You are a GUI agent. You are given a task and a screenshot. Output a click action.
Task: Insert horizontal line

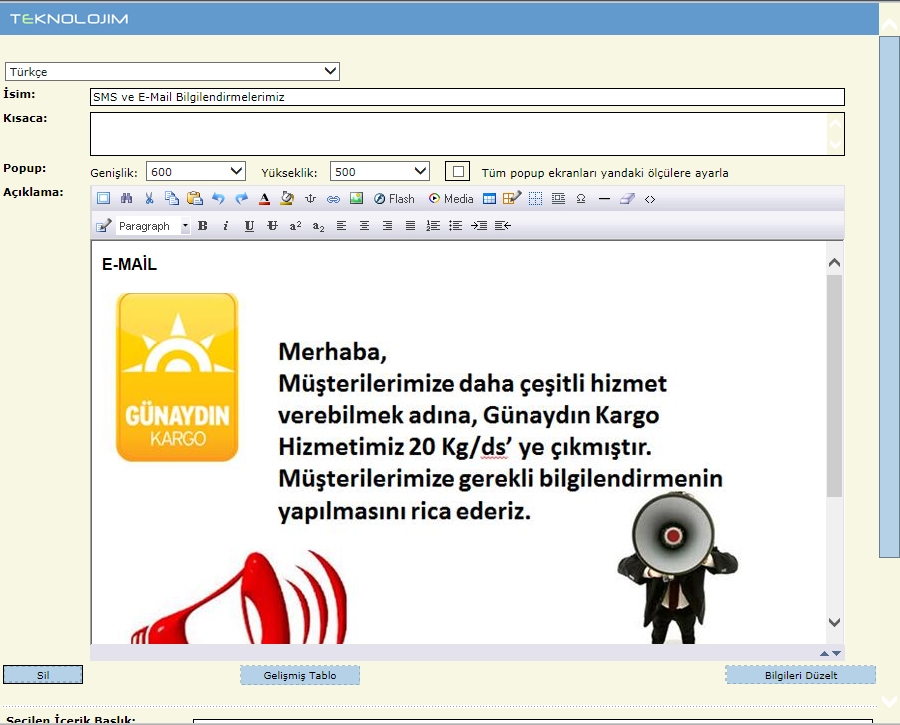click(604, 199)
